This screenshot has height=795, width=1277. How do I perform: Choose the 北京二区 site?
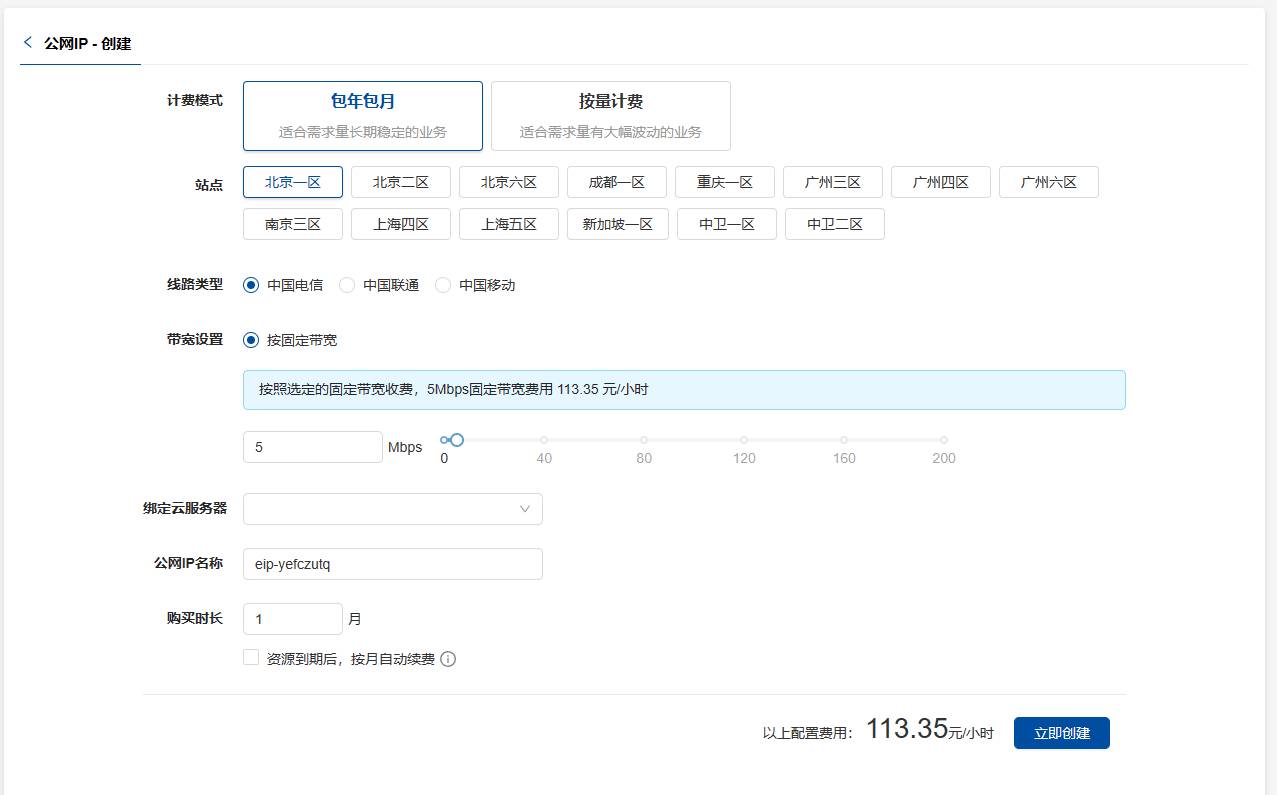pos(401,182)
